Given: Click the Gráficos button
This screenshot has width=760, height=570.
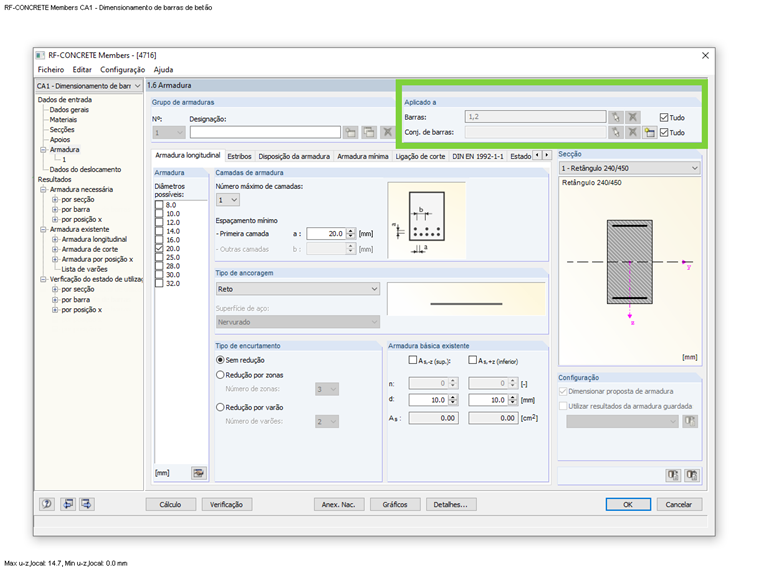Looking at the screenshot, I should pyautogui.click(x=395, y=505).
